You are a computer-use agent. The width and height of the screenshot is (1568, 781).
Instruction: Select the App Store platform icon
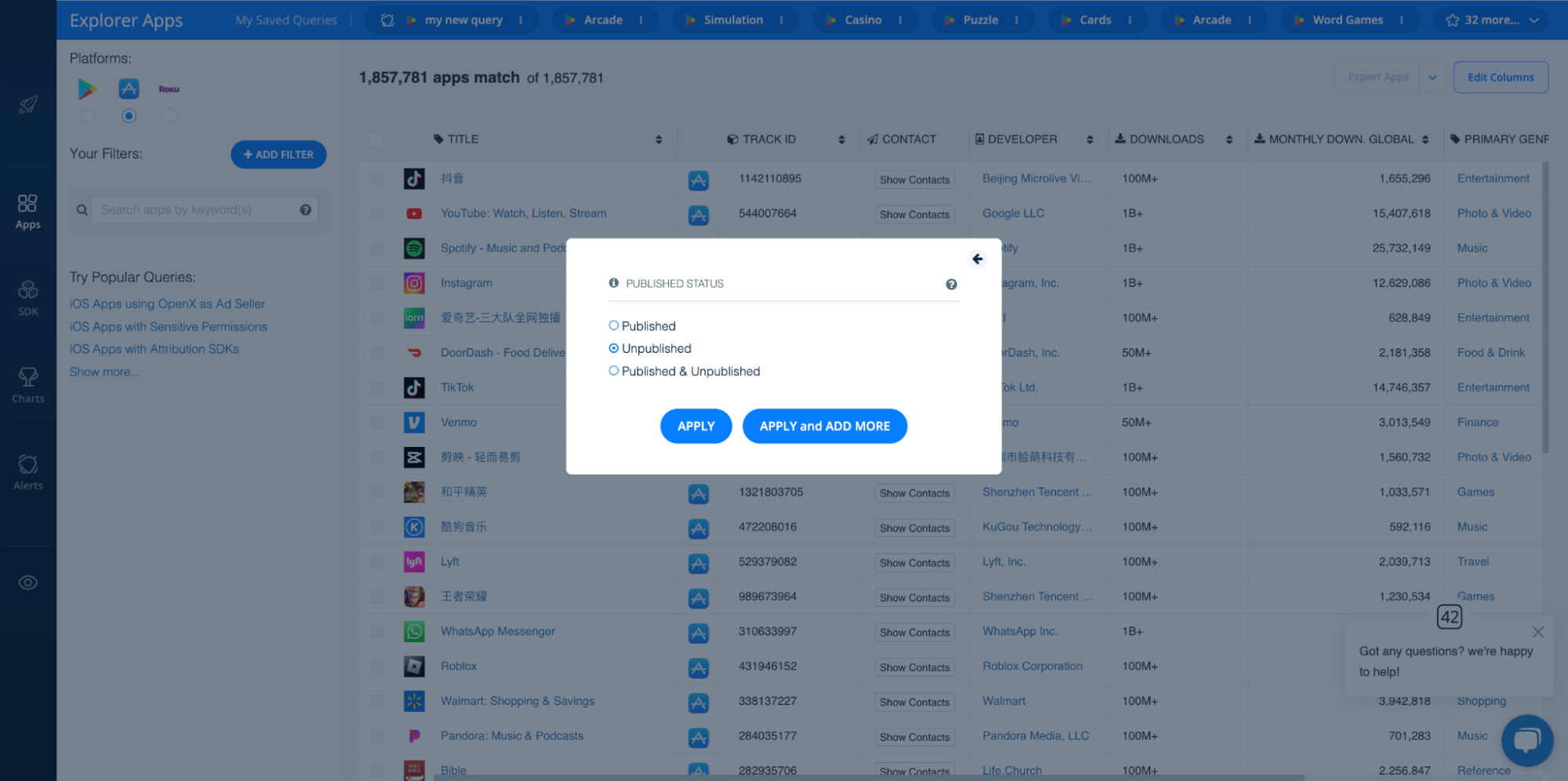tap(129, 89)
